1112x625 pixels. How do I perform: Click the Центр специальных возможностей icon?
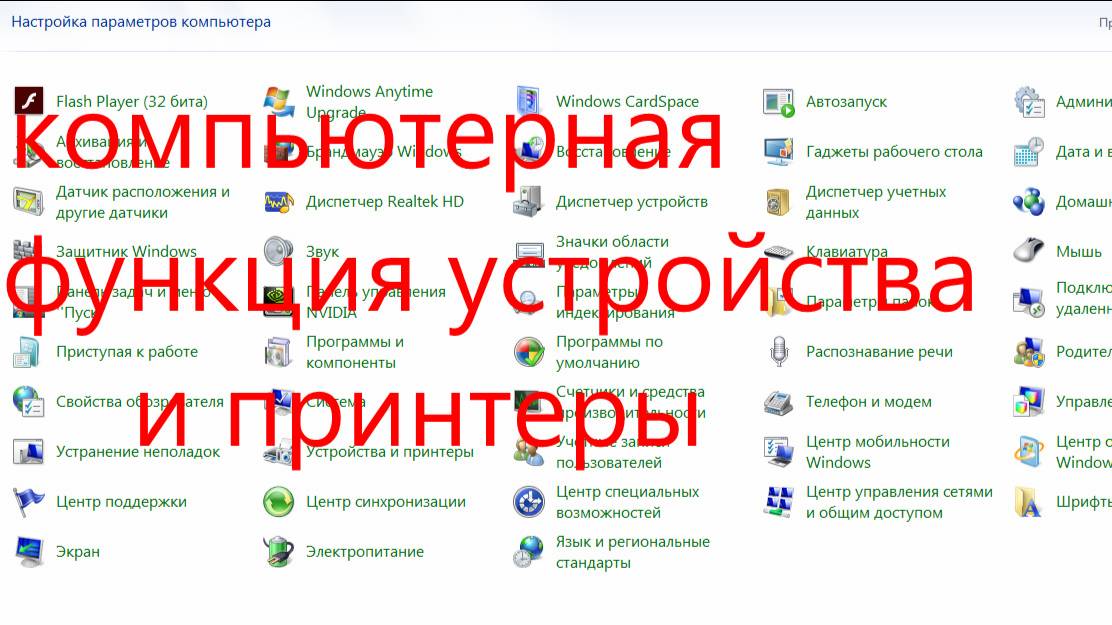pos(529,502)
